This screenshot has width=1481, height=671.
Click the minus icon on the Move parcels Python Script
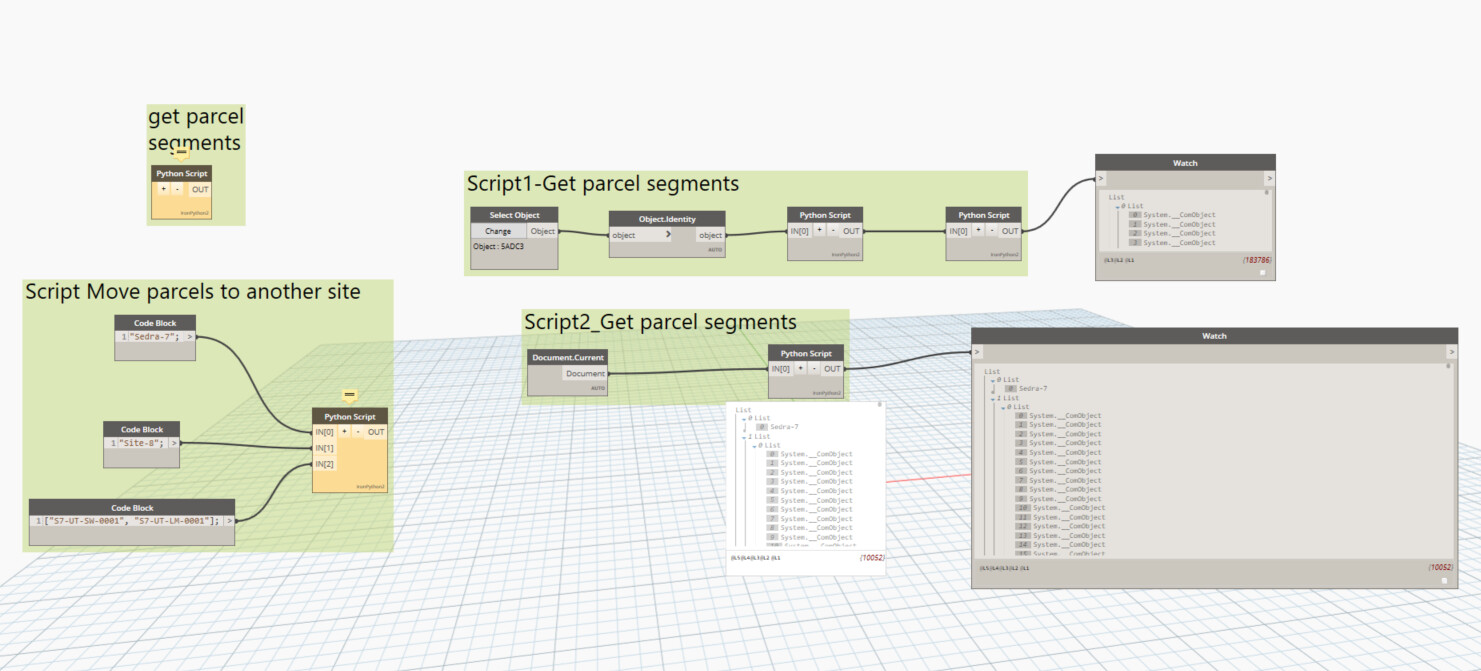tap(357, 431)
